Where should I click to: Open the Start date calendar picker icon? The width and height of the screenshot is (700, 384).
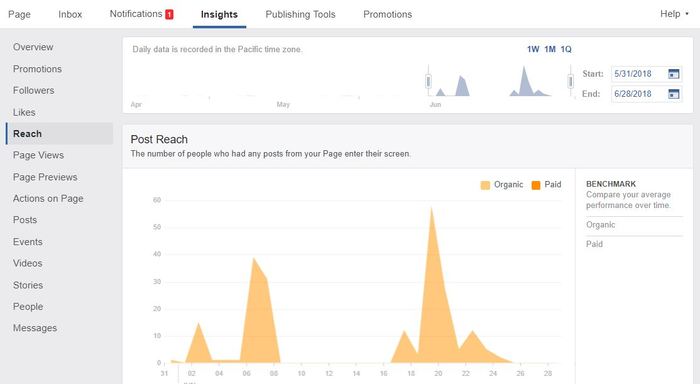point(673,74)
